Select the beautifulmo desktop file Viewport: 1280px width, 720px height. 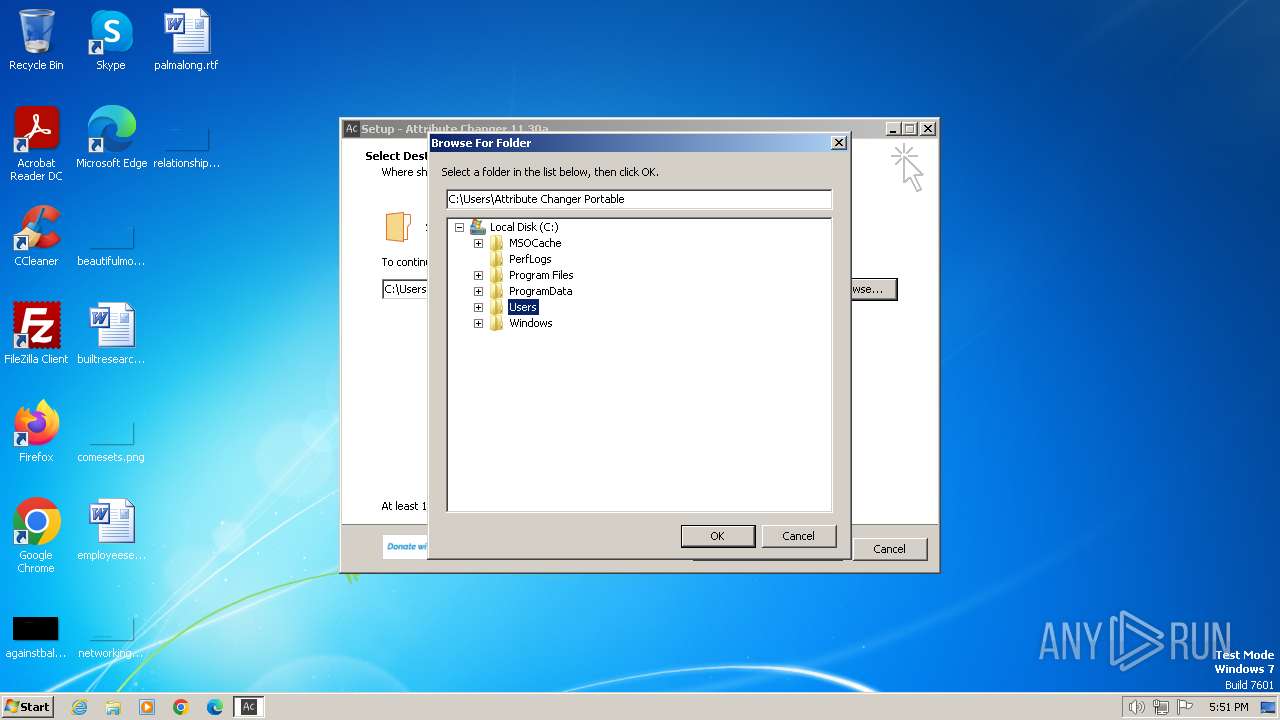coord(111,246)
